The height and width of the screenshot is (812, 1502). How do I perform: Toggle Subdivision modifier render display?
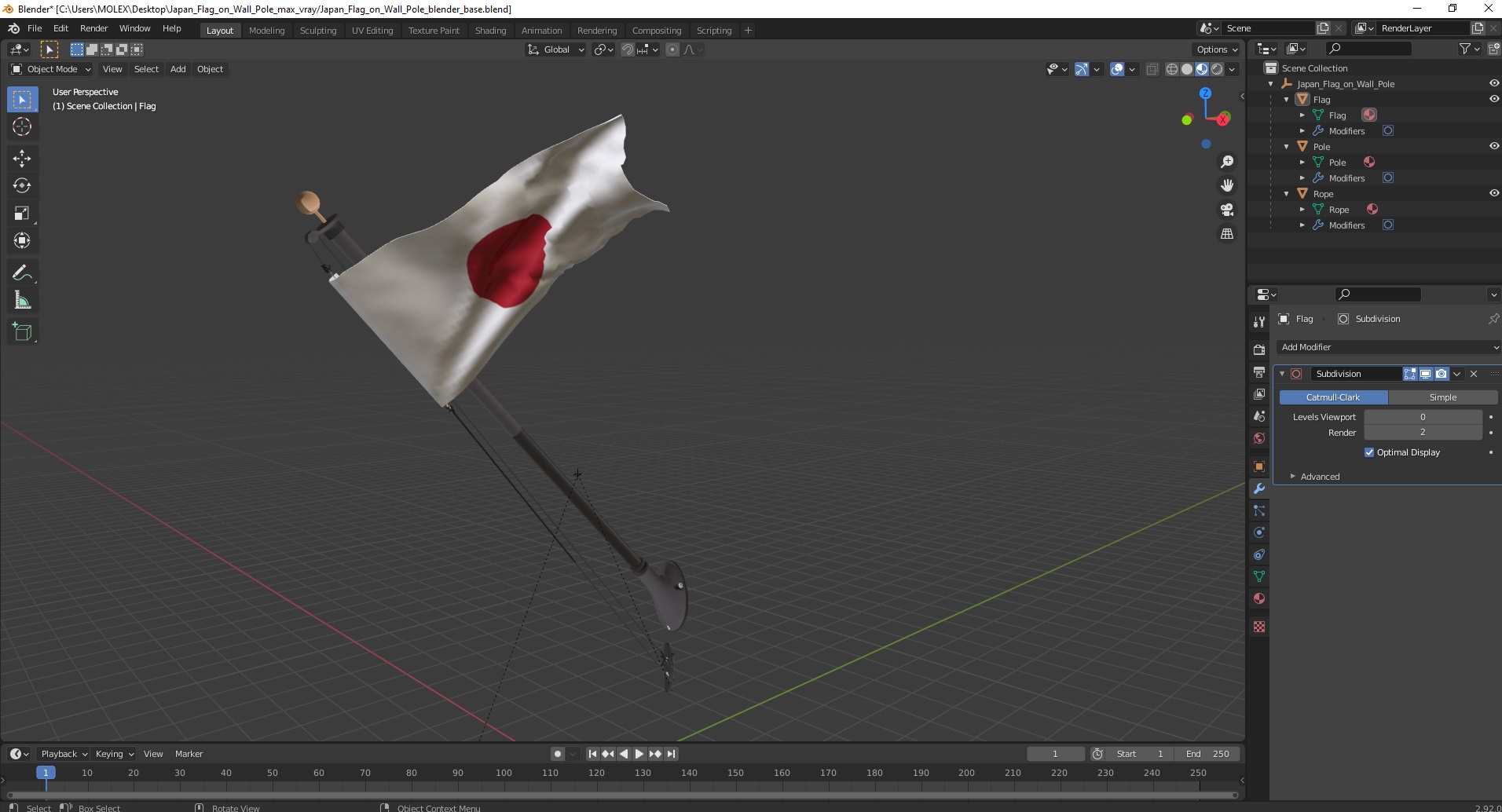1442,374
